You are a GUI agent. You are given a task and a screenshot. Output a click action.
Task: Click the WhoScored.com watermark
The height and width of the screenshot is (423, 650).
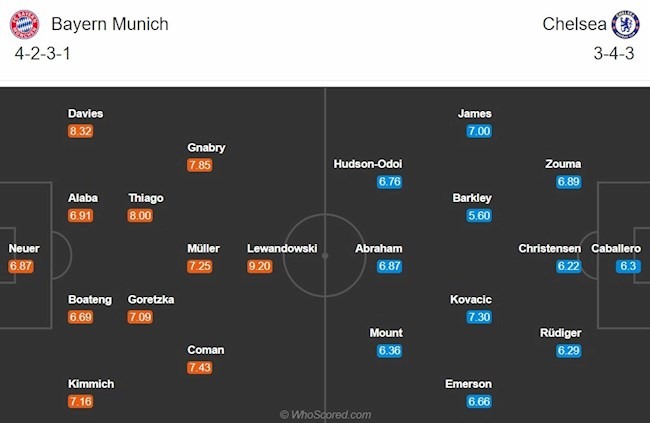pyautogui.click(x=325, y=415)
